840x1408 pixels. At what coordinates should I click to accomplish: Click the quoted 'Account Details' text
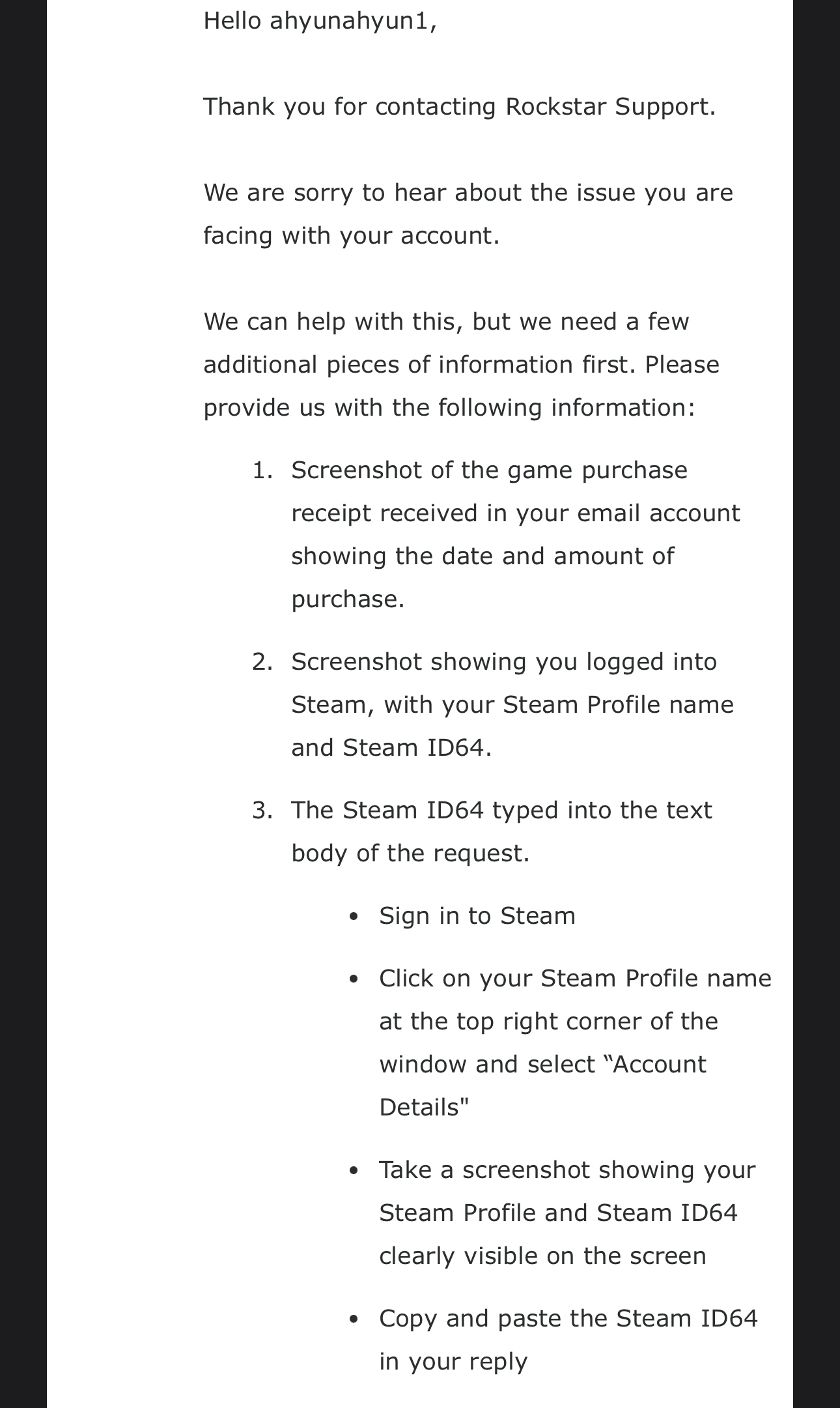[x=543, y=1085]
